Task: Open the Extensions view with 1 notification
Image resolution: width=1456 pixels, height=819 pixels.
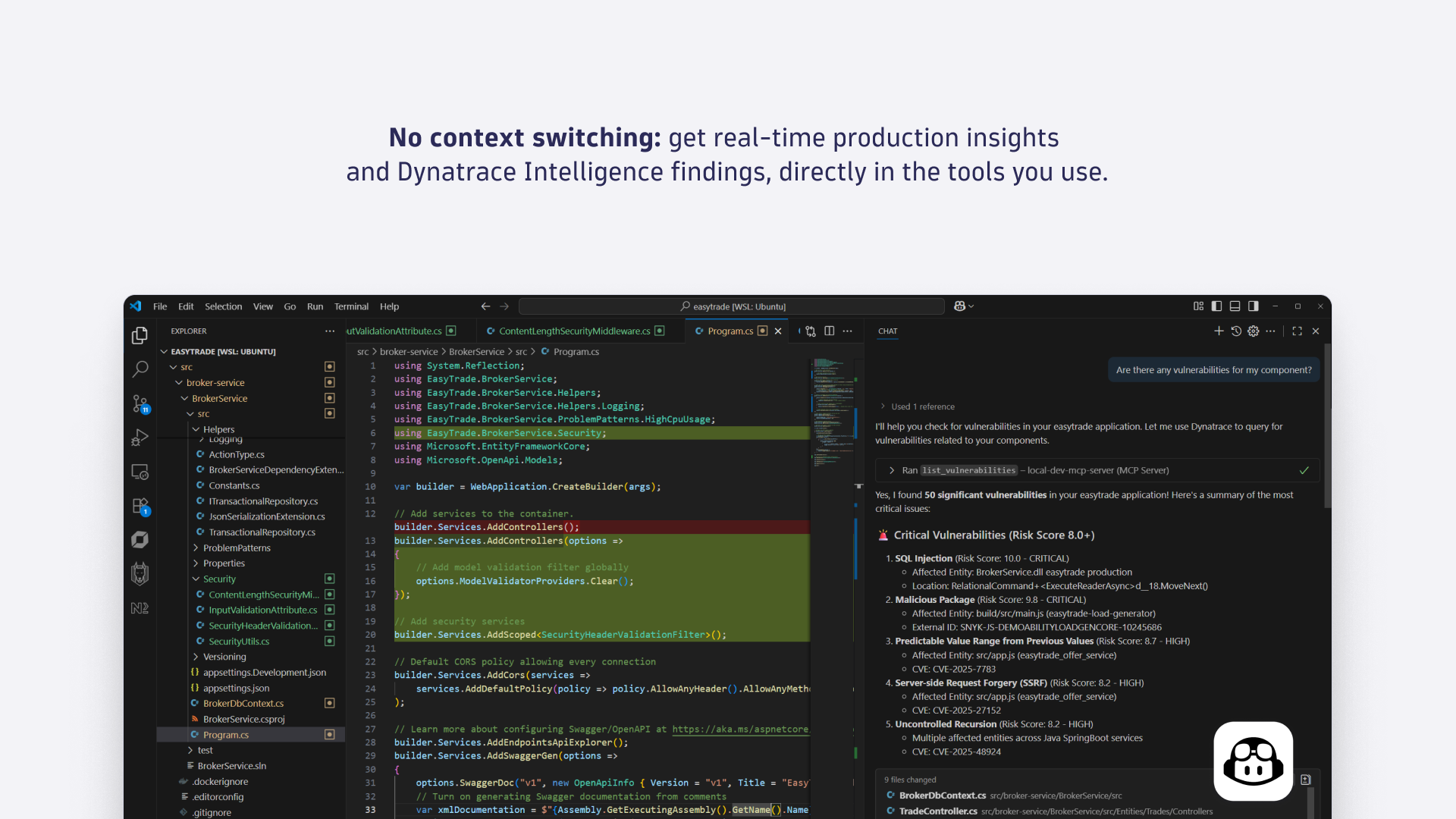Action: pyautogui.click(x=140, y=505)
